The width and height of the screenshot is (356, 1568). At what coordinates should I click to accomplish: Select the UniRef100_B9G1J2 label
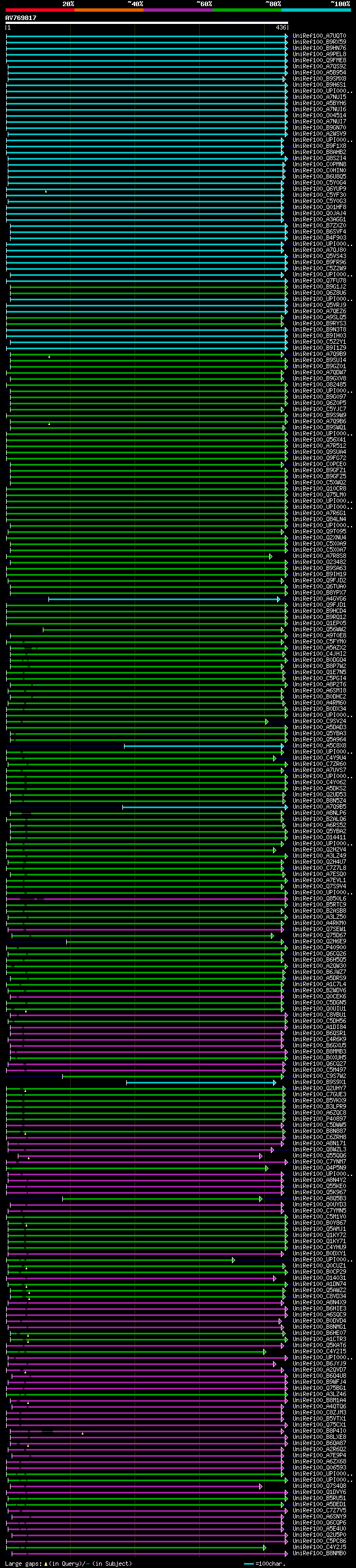tap(319, 286)
